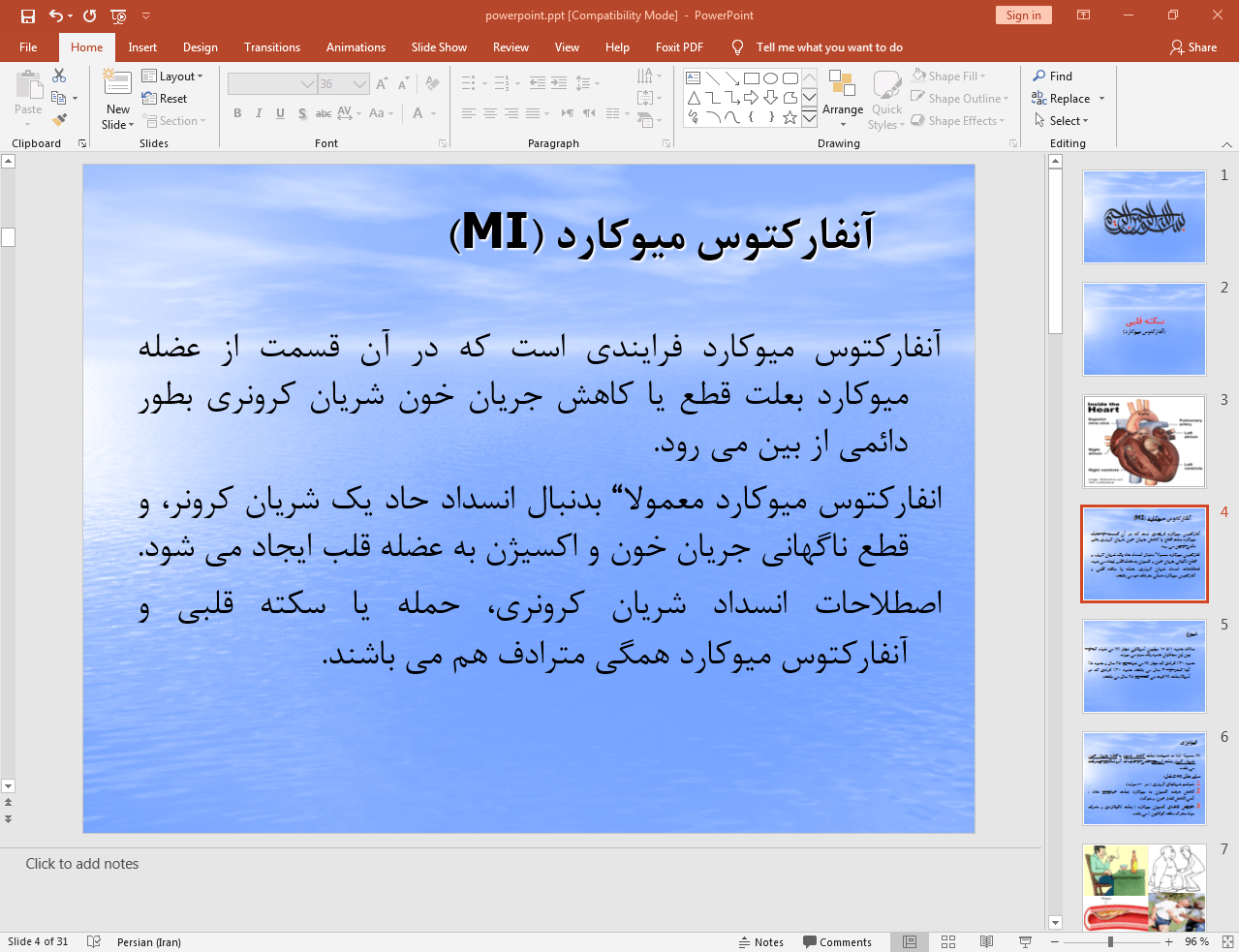
Task: Switch to Reading view in the status bar
Action: 986,941
